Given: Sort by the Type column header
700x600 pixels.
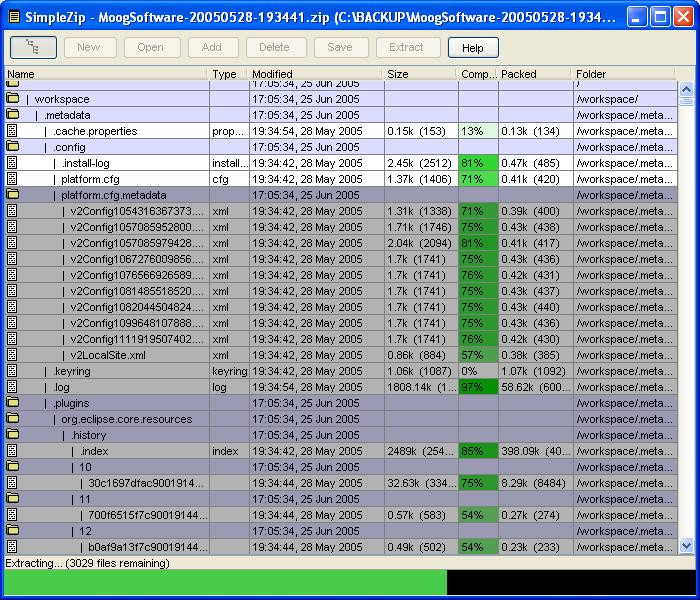Looking at the screenshot, I should coord(229,74).
